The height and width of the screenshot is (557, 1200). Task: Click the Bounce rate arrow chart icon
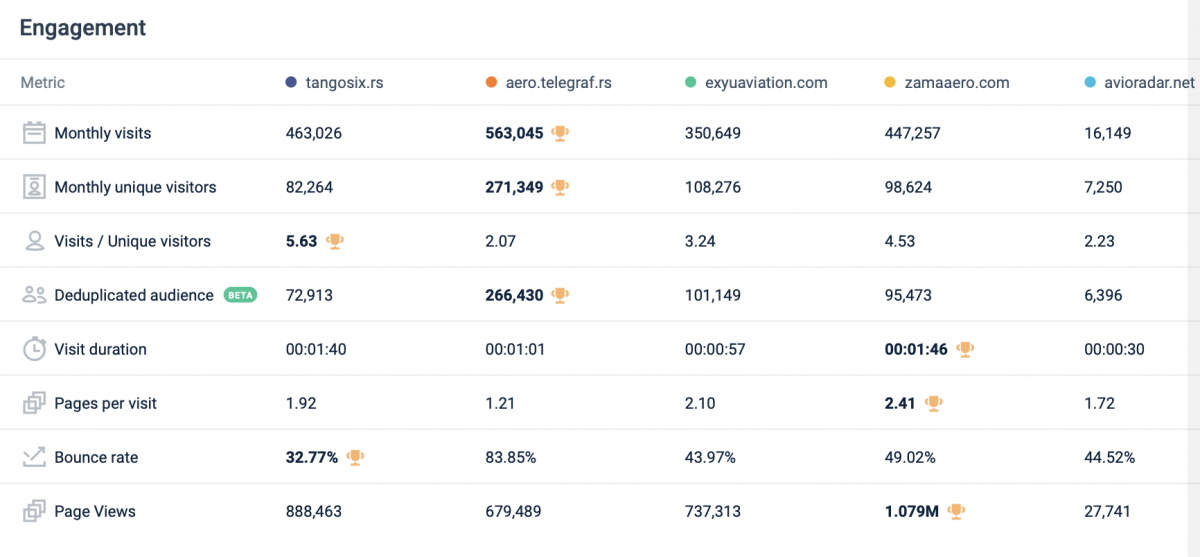35,457
